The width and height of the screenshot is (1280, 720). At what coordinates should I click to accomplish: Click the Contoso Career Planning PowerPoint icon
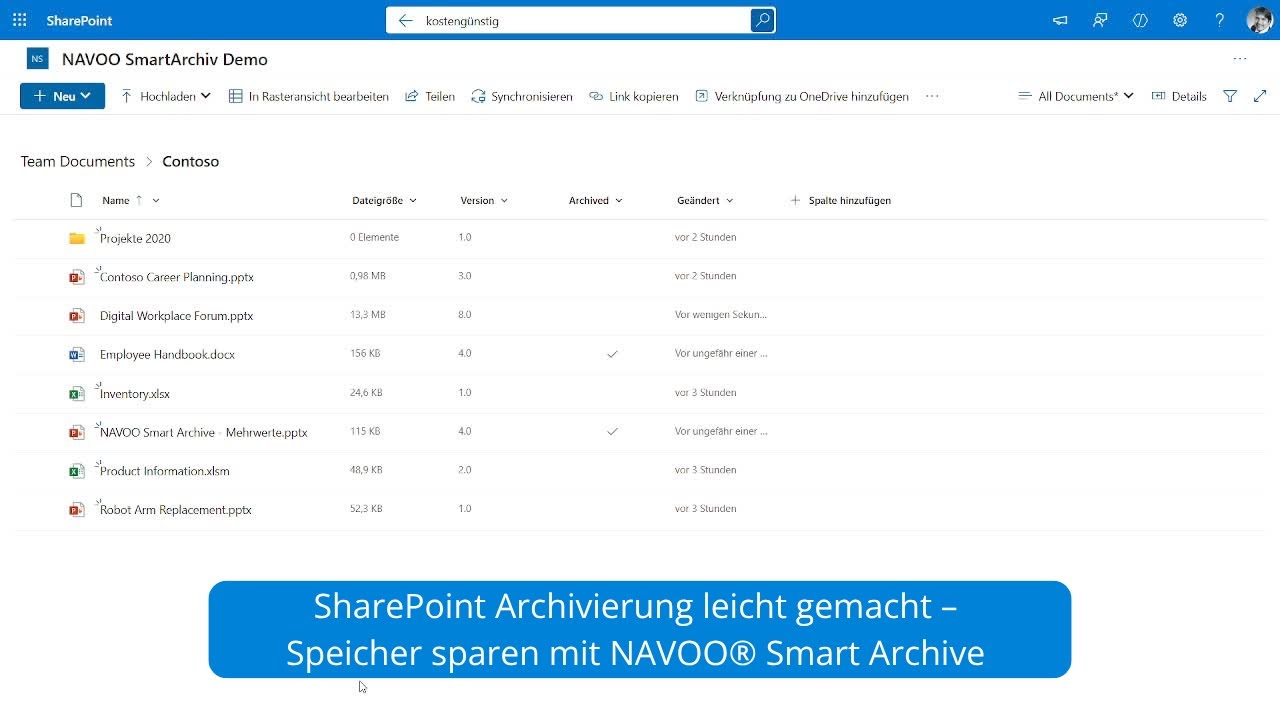coord(77,277)
